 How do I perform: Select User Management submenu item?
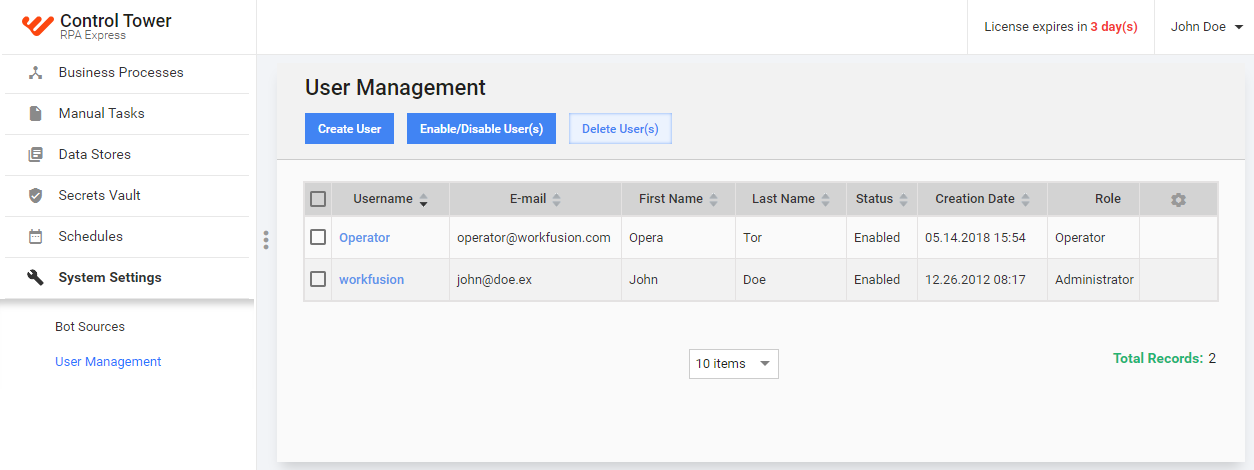click(108, 362)
